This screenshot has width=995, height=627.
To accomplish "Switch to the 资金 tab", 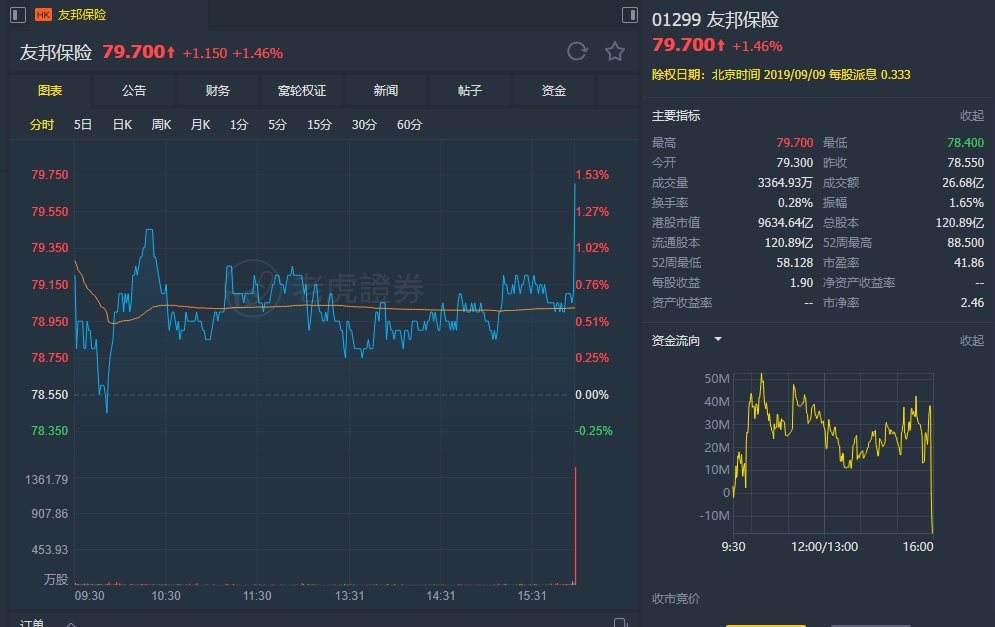I will pyautogui.click(x=553, y=91).
